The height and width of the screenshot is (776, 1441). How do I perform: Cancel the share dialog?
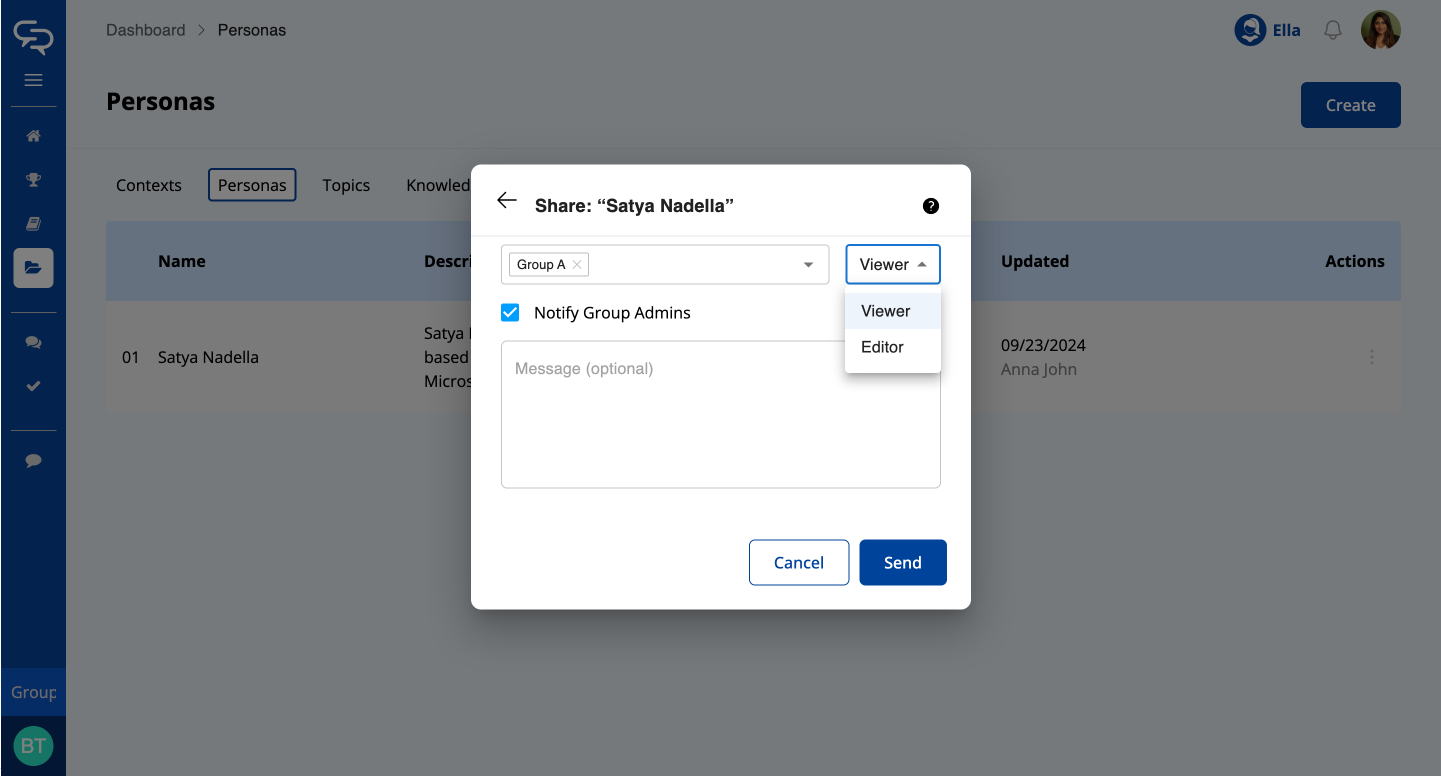pos(798,563)
